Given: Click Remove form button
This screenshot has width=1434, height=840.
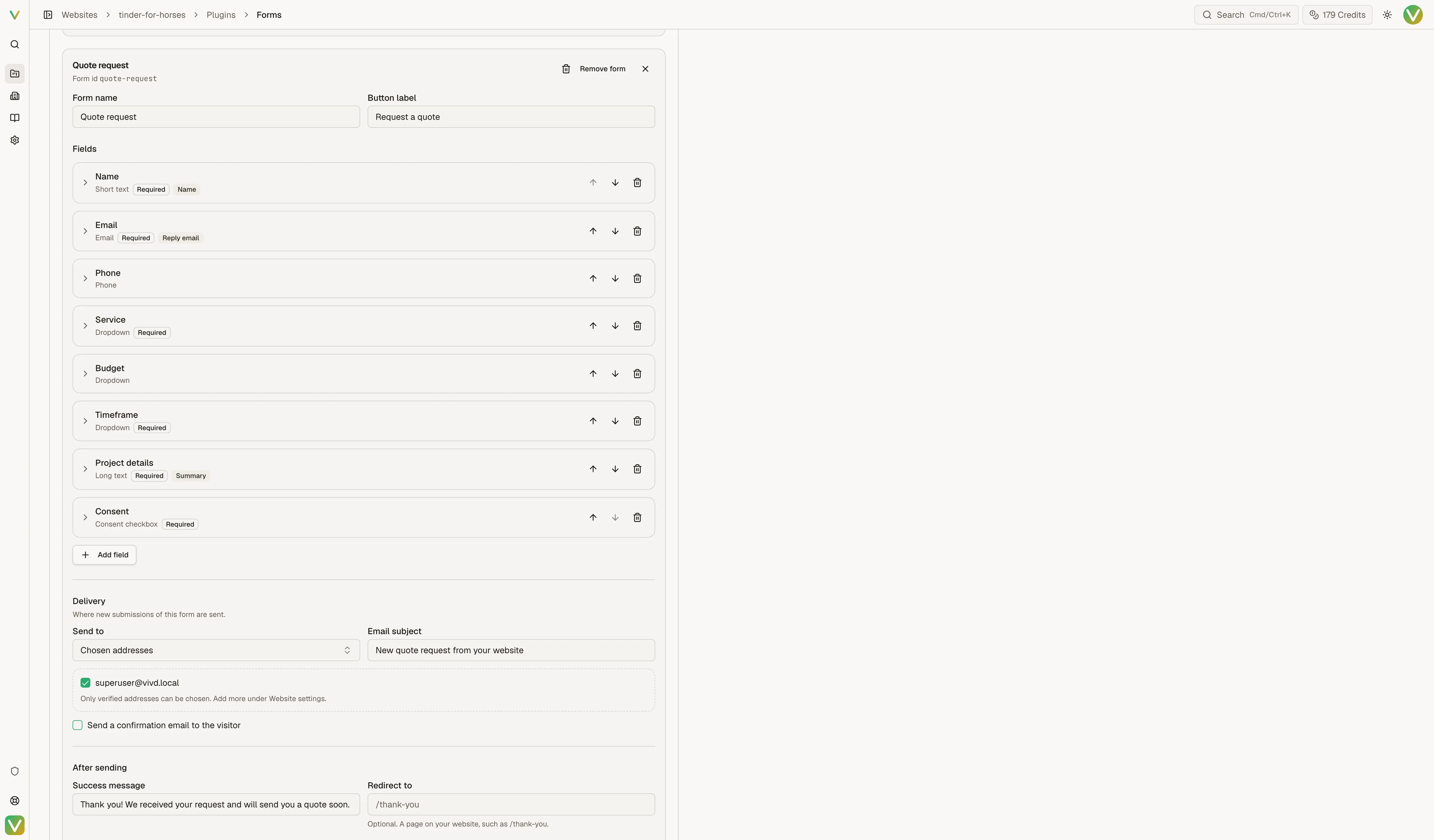Looking at the screenshot, I should 593,69.
